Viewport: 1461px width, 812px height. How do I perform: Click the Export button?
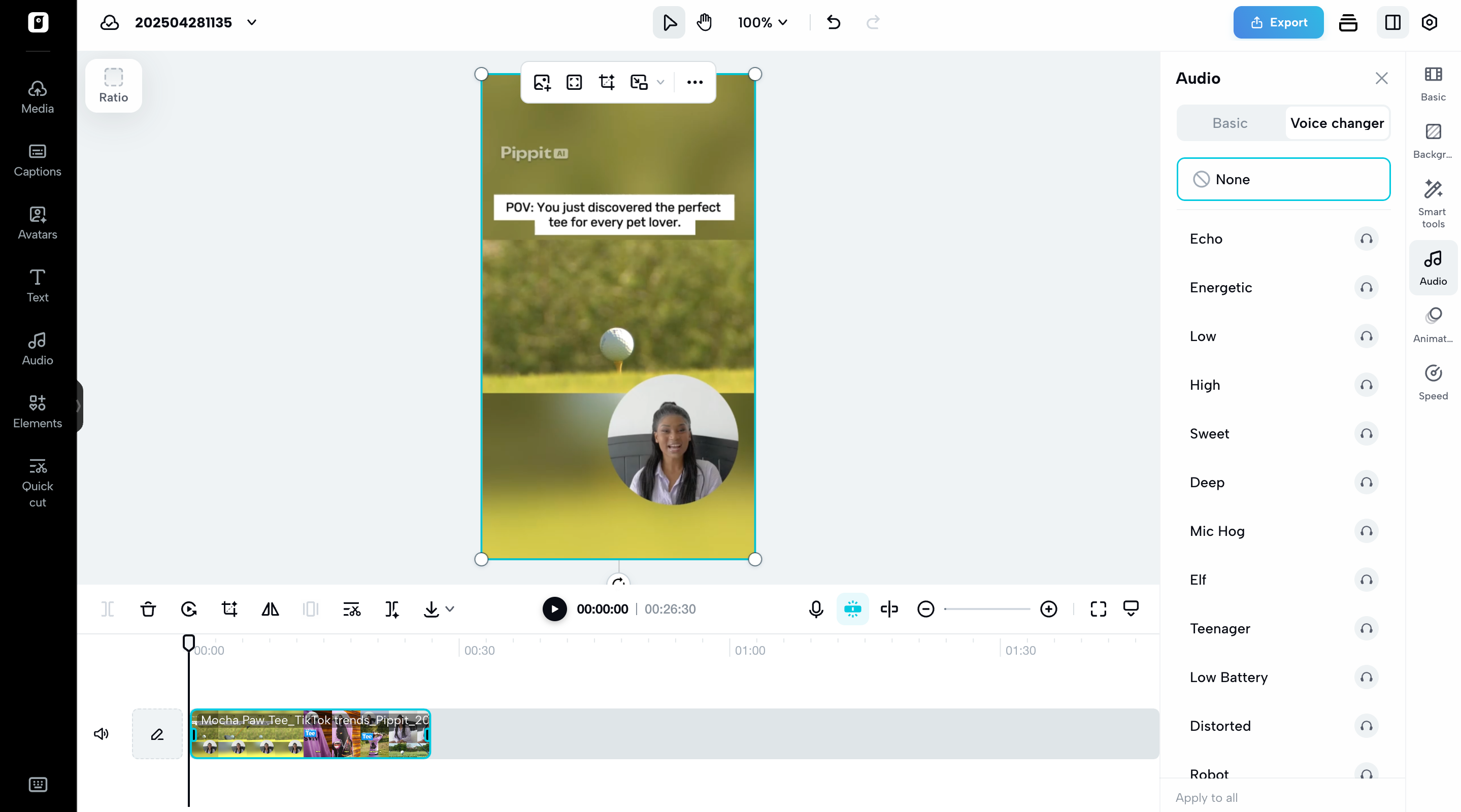pyautogui.click(x=1278, y=22)
